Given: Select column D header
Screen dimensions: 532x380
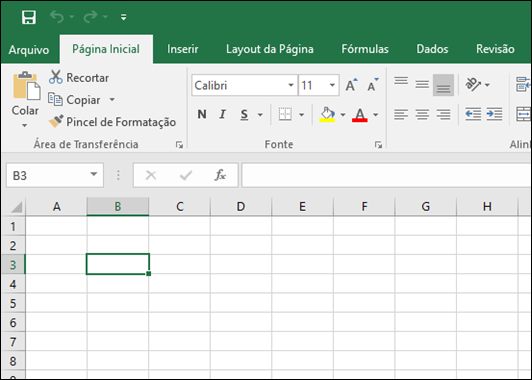Looking at the screenshot, I should (241, 206).
